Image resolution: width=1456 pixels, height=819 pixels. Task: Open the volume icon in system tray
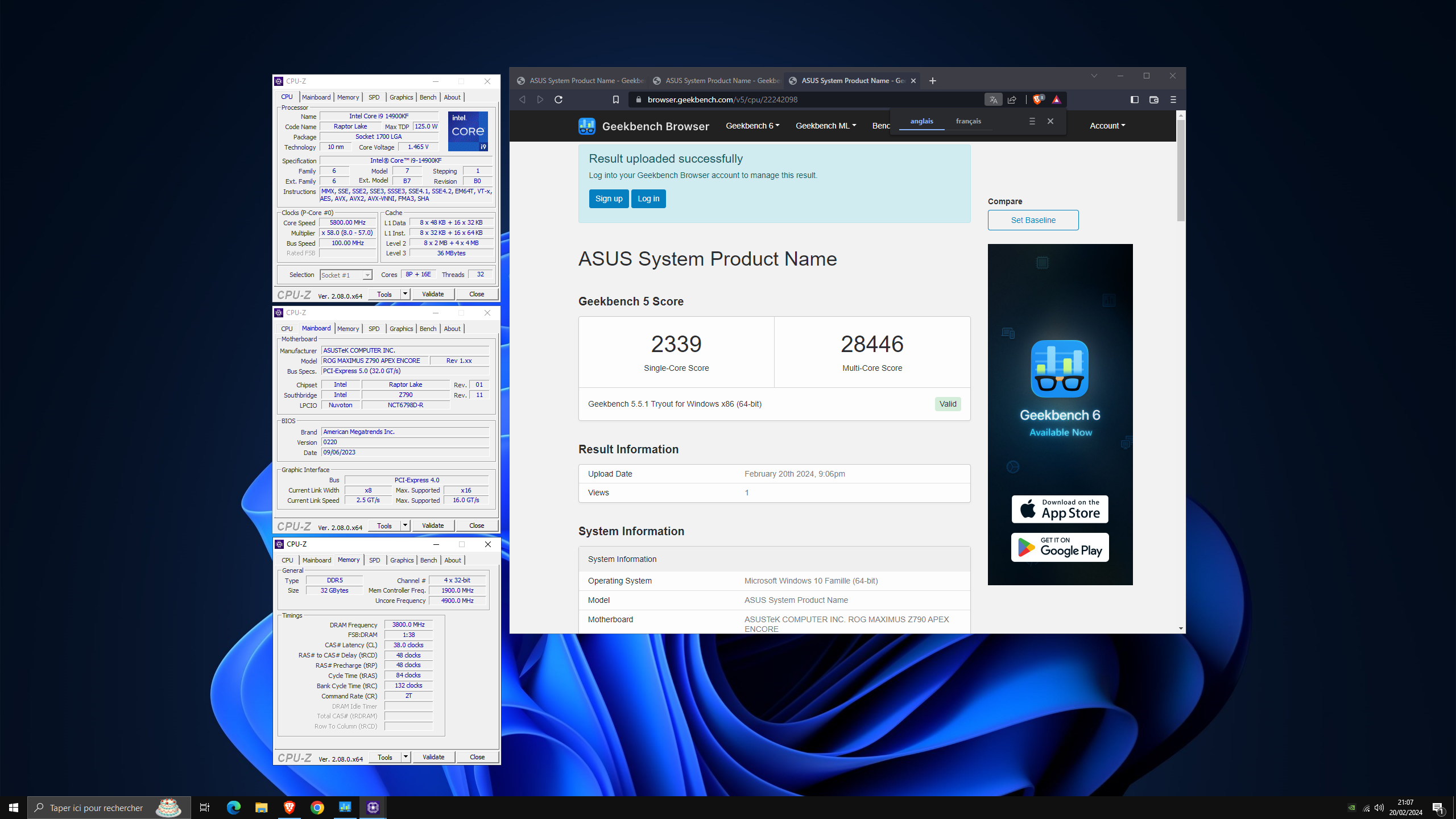1379,808
